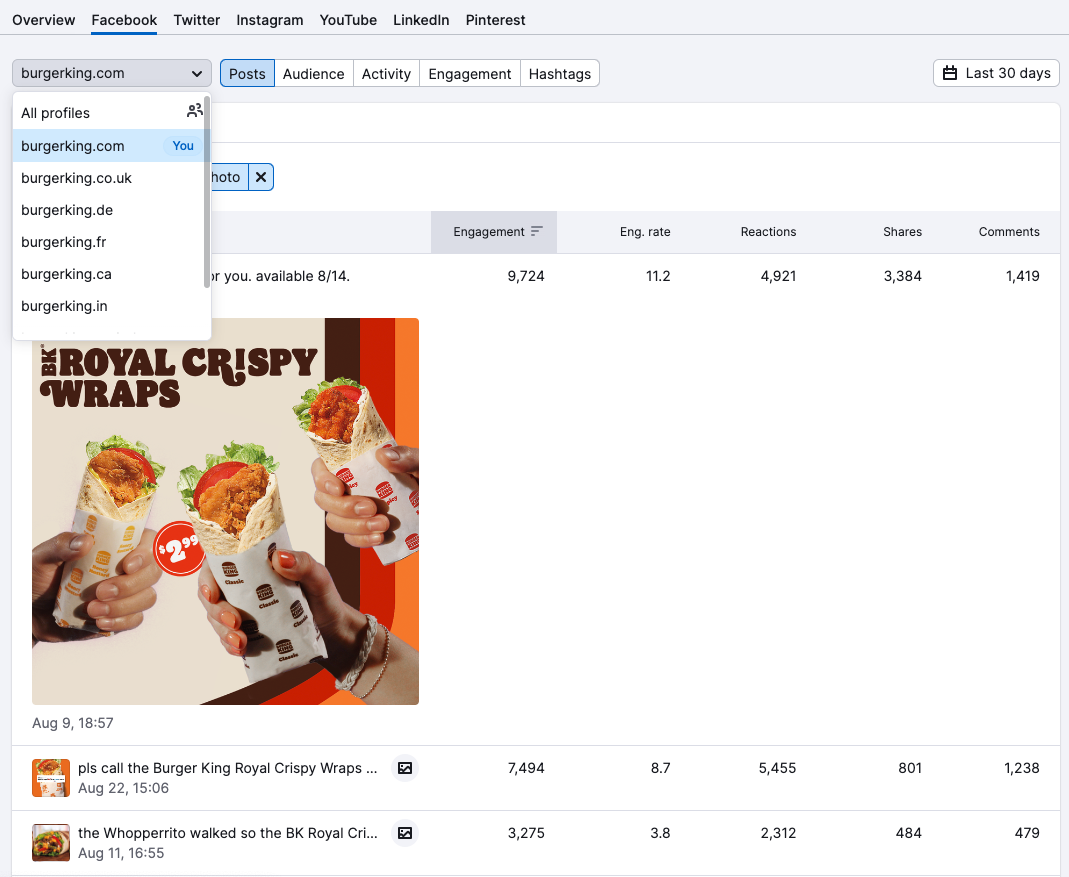Remove the photo filter with X
This screenshot has height=877, width=1069.
coord(261,177)
